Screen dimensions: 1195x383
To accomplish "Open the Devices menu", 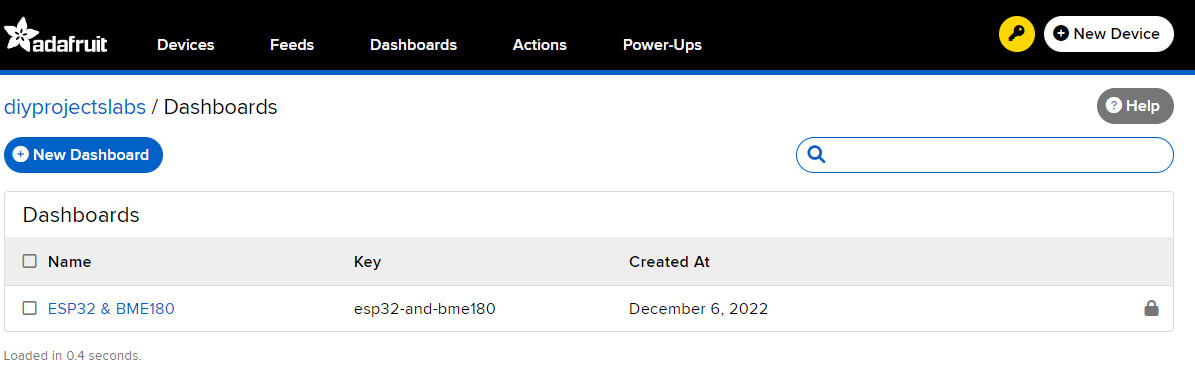I will pyautogui.click(x=185, y=45).
